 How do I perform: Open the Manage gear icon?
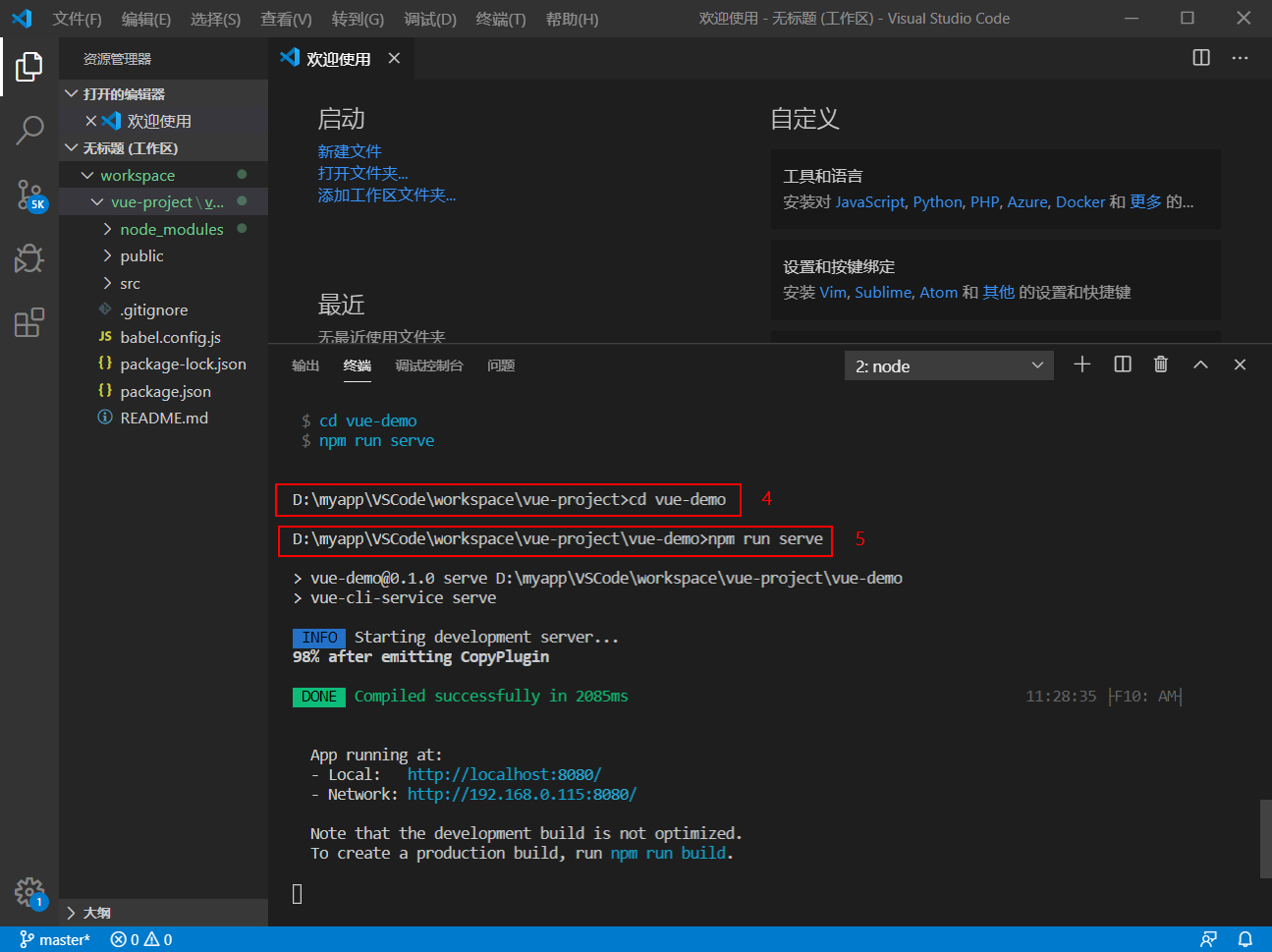click(x=29, y=893)
